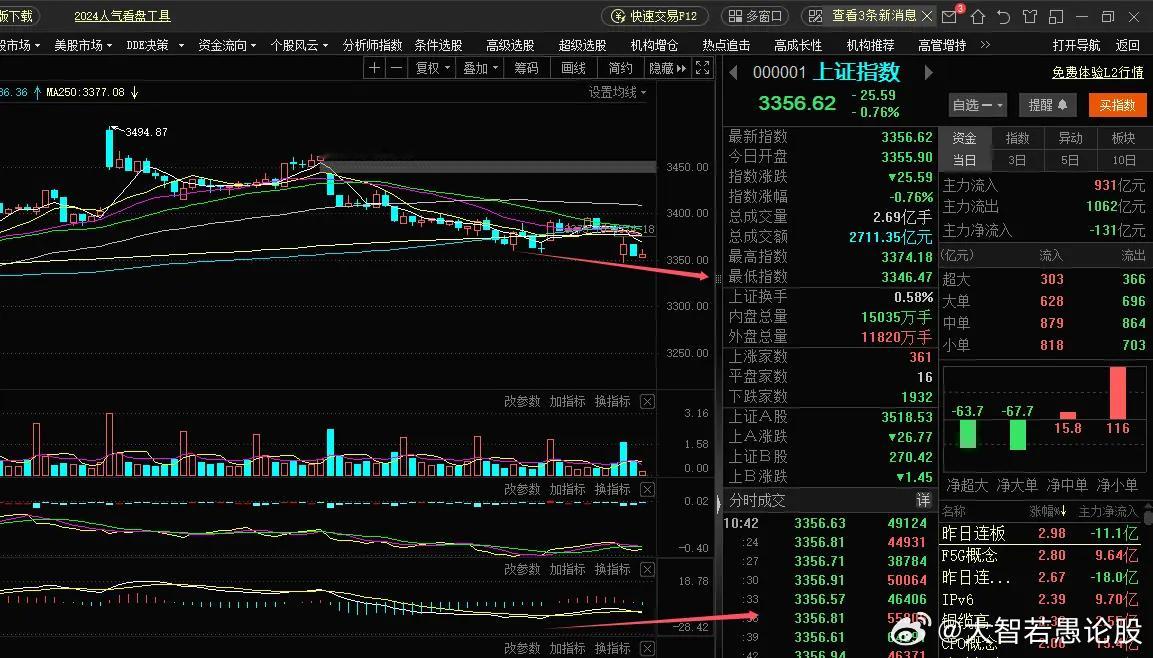
Task: Close the bottom indicator panel
Action: point(647,648)
